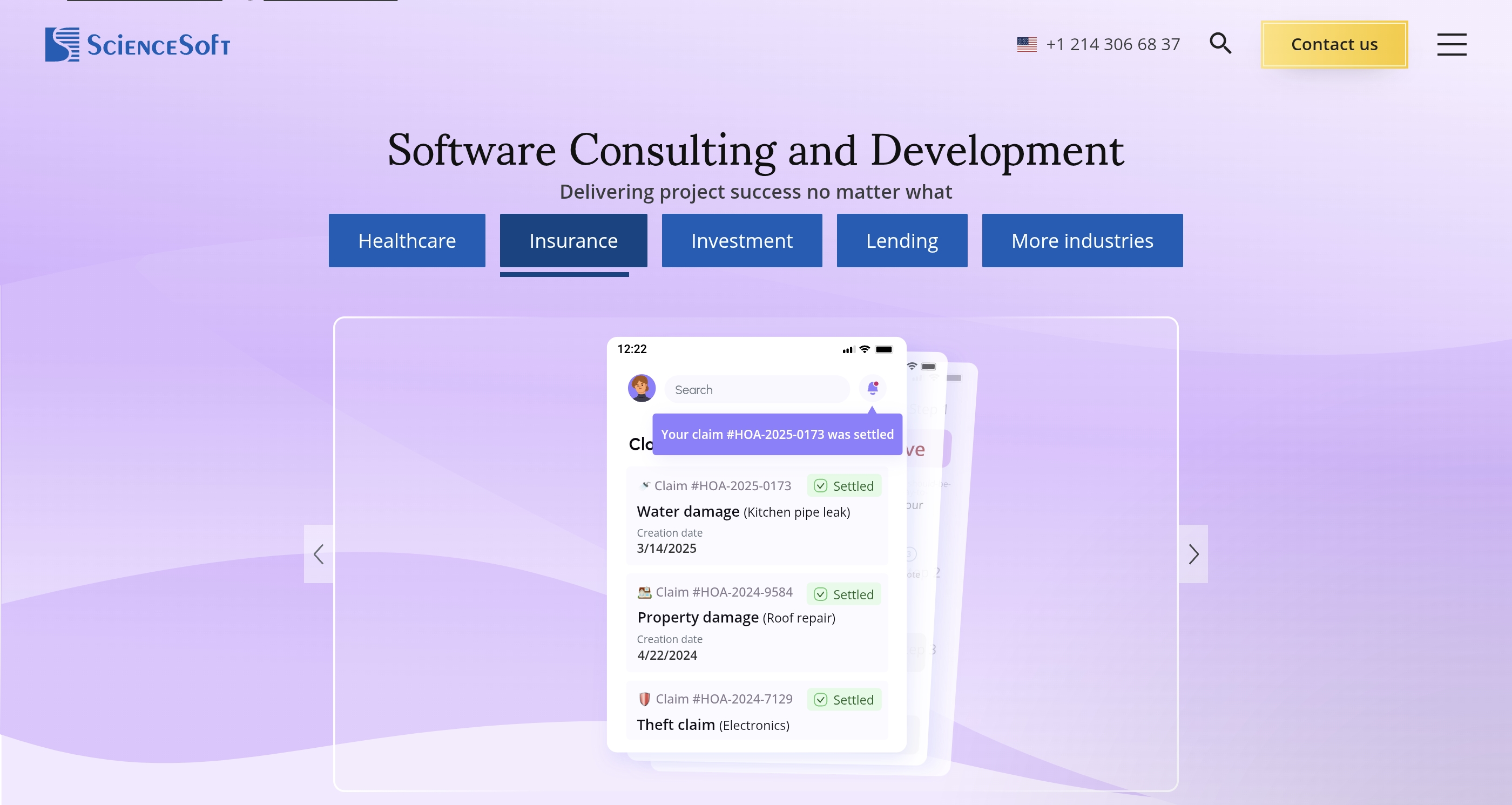Screen dimensions: 1512x805
Task: Click the Contact us button
Action: (1334, 45)
